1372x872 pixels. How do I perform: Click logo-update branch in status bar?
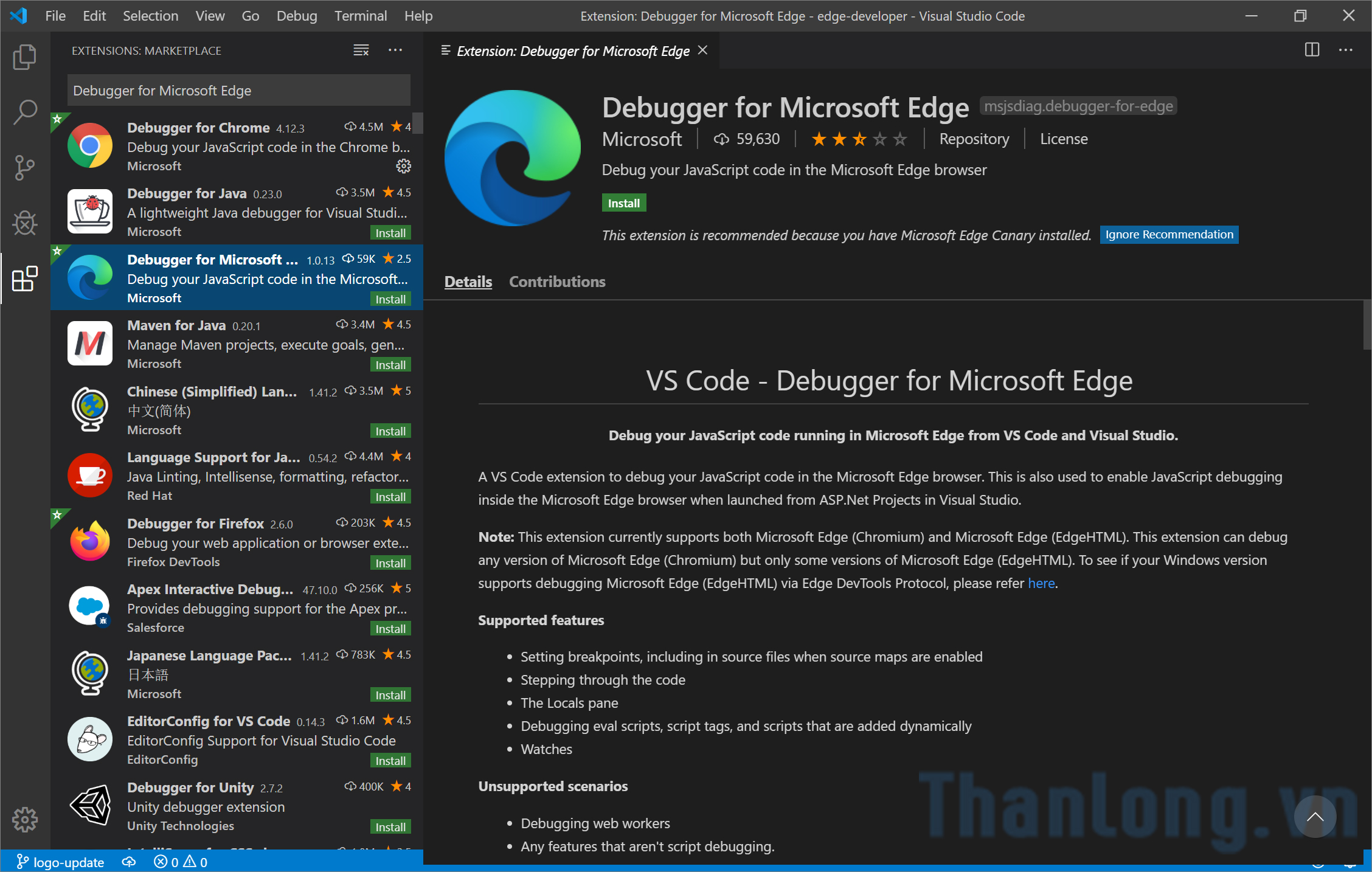tap(61, 862)
